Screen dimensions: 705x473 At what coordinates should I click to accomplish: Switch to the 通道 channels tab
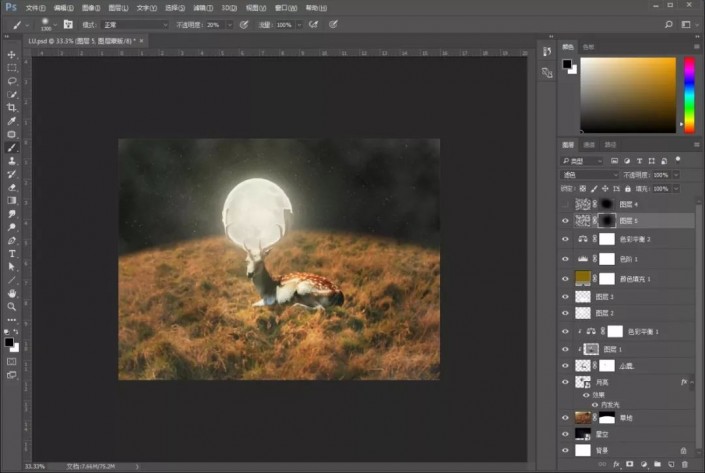[589, 145]
